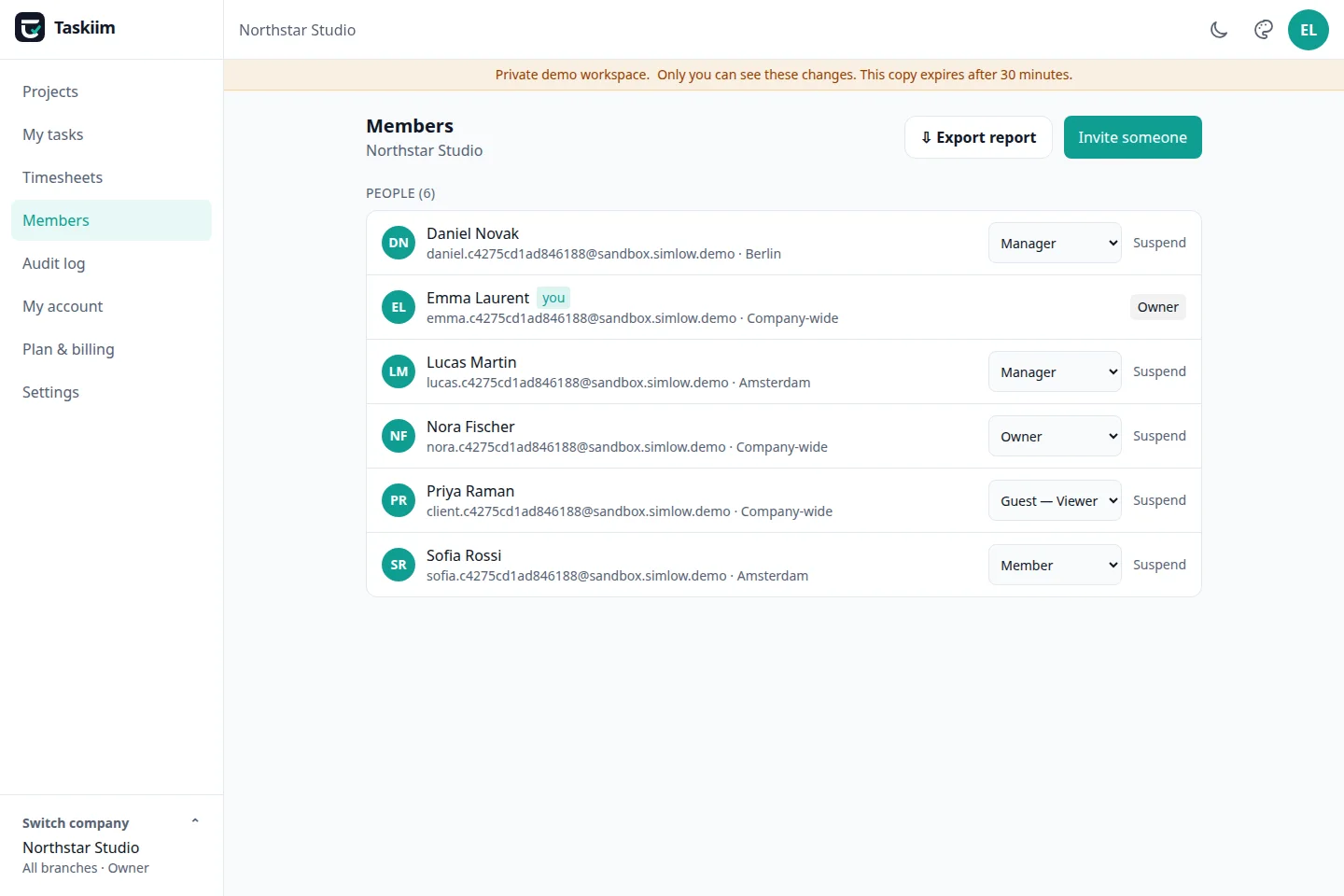This screenshot has width=1344, height=896.
Task: Click the PEOPLE (6) heading
Action: pyautogui.click(x=400, y=193)
